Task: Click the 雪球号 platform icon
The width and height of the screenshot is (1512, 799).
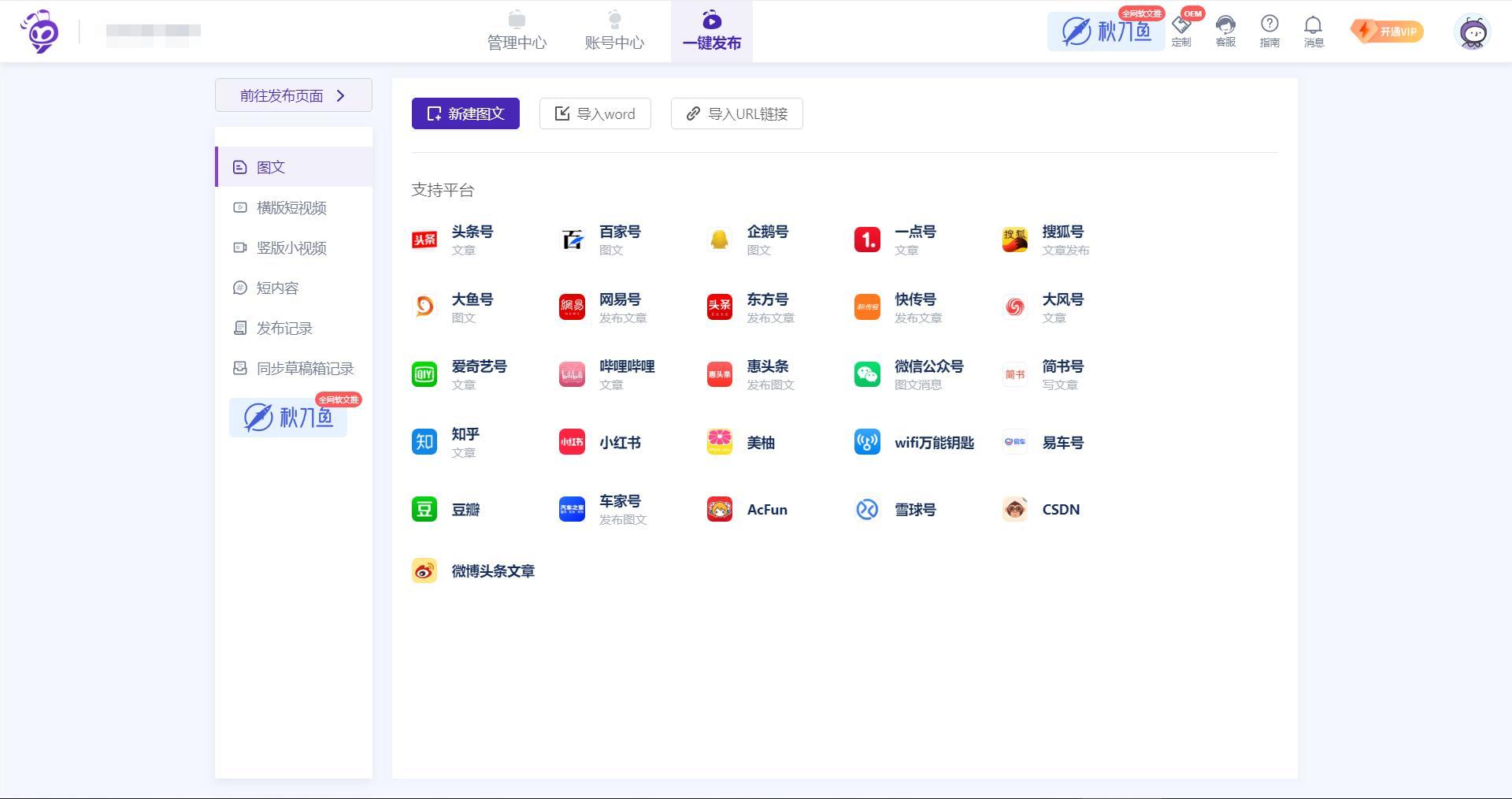Action: pos(867,509)
